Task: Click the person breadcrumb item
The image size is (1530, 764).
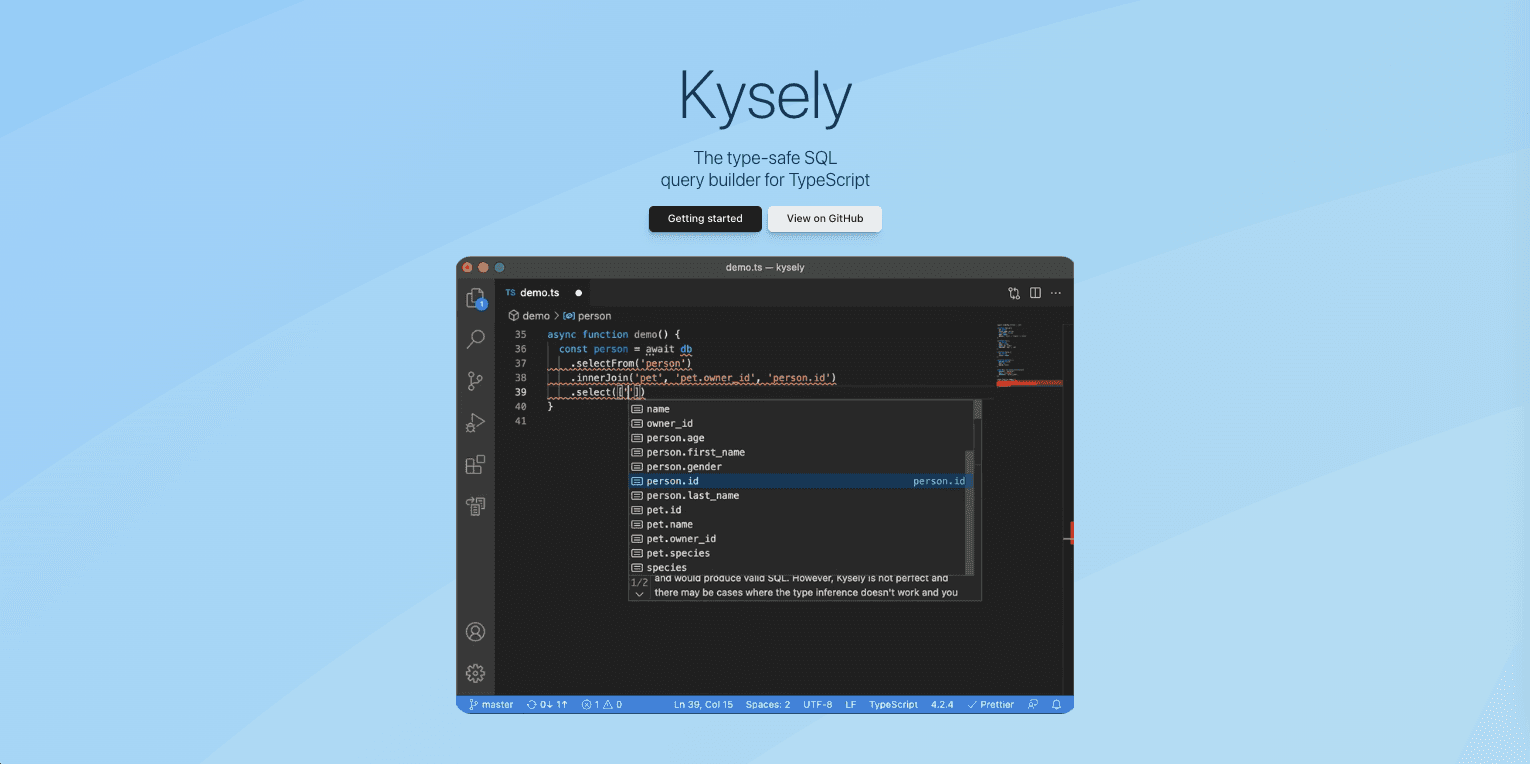Action: coord(587,316)
